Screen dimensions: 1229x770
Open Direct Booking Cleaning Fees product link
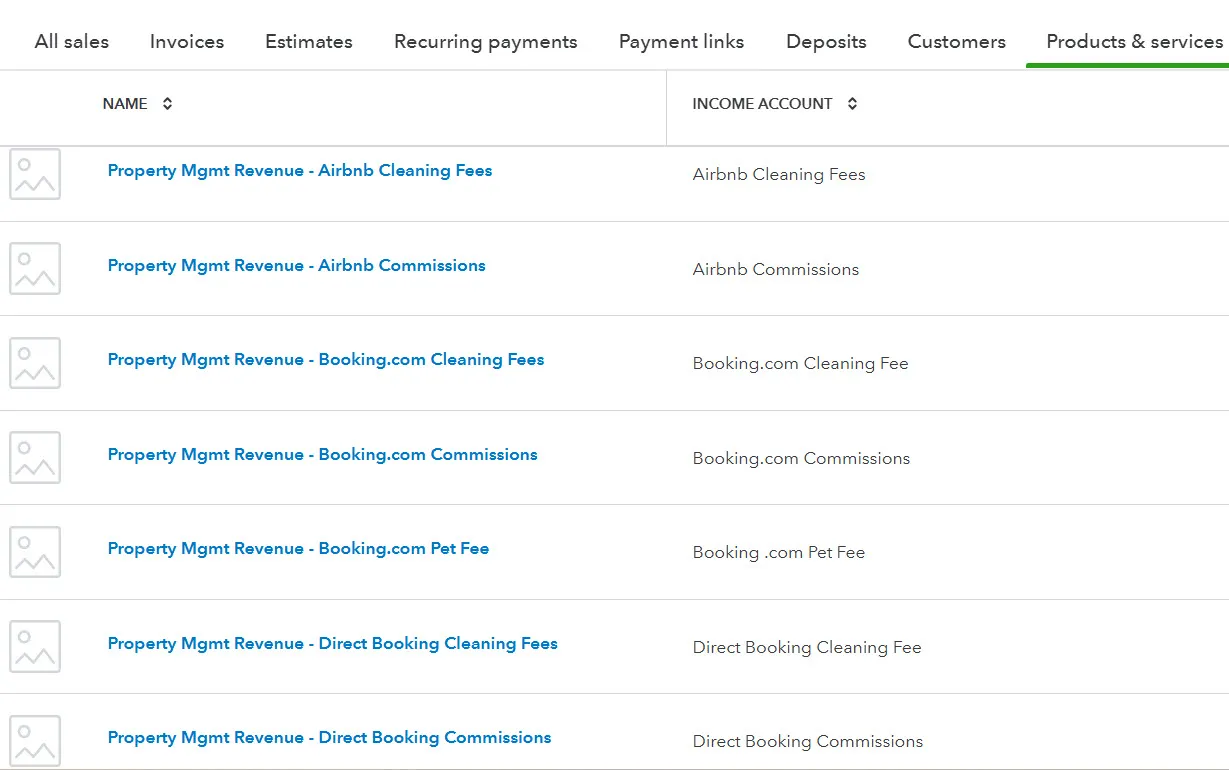tap(333, 644)
